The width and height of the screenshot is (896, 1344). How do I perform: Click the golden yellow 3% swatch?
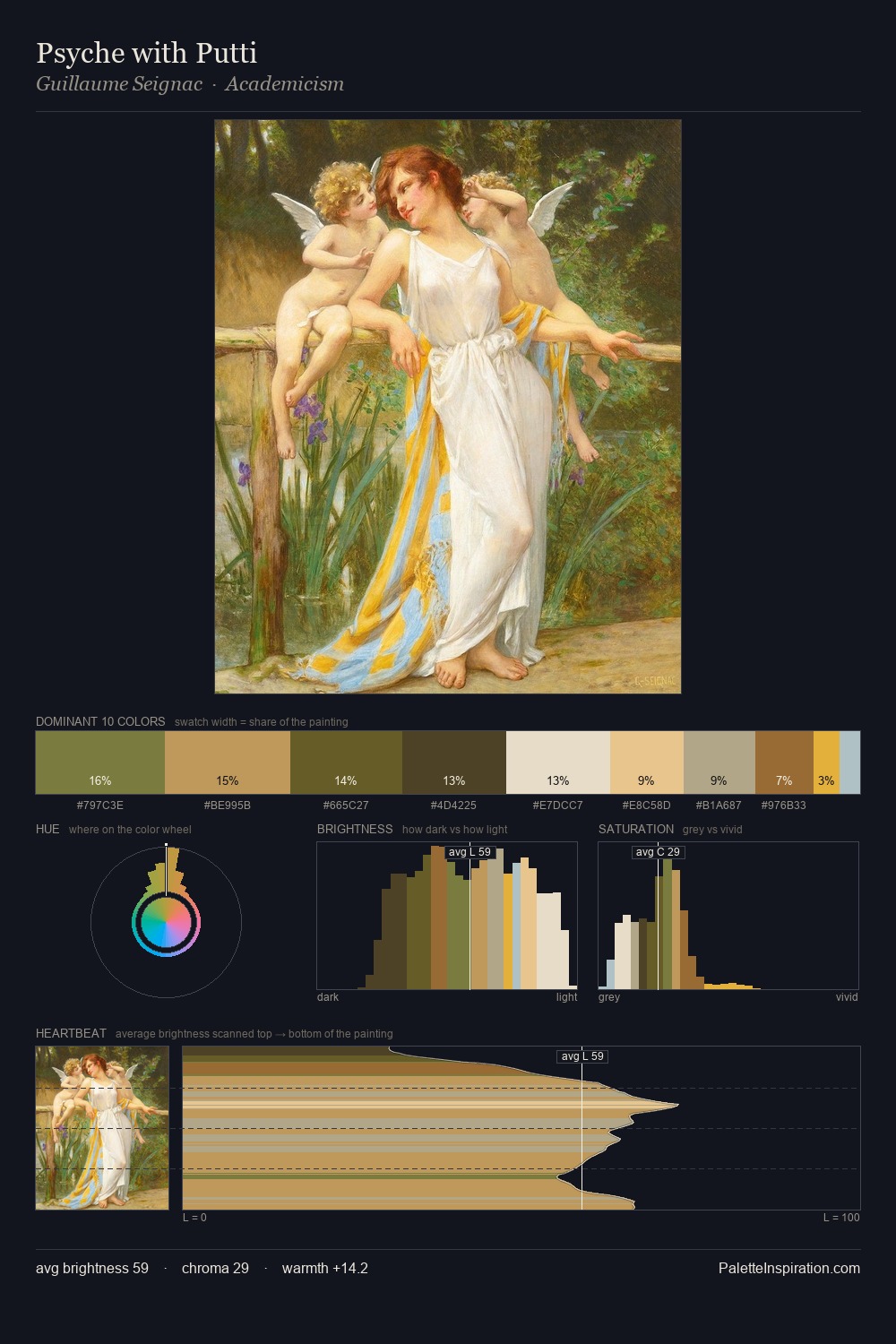coord(826,762)
